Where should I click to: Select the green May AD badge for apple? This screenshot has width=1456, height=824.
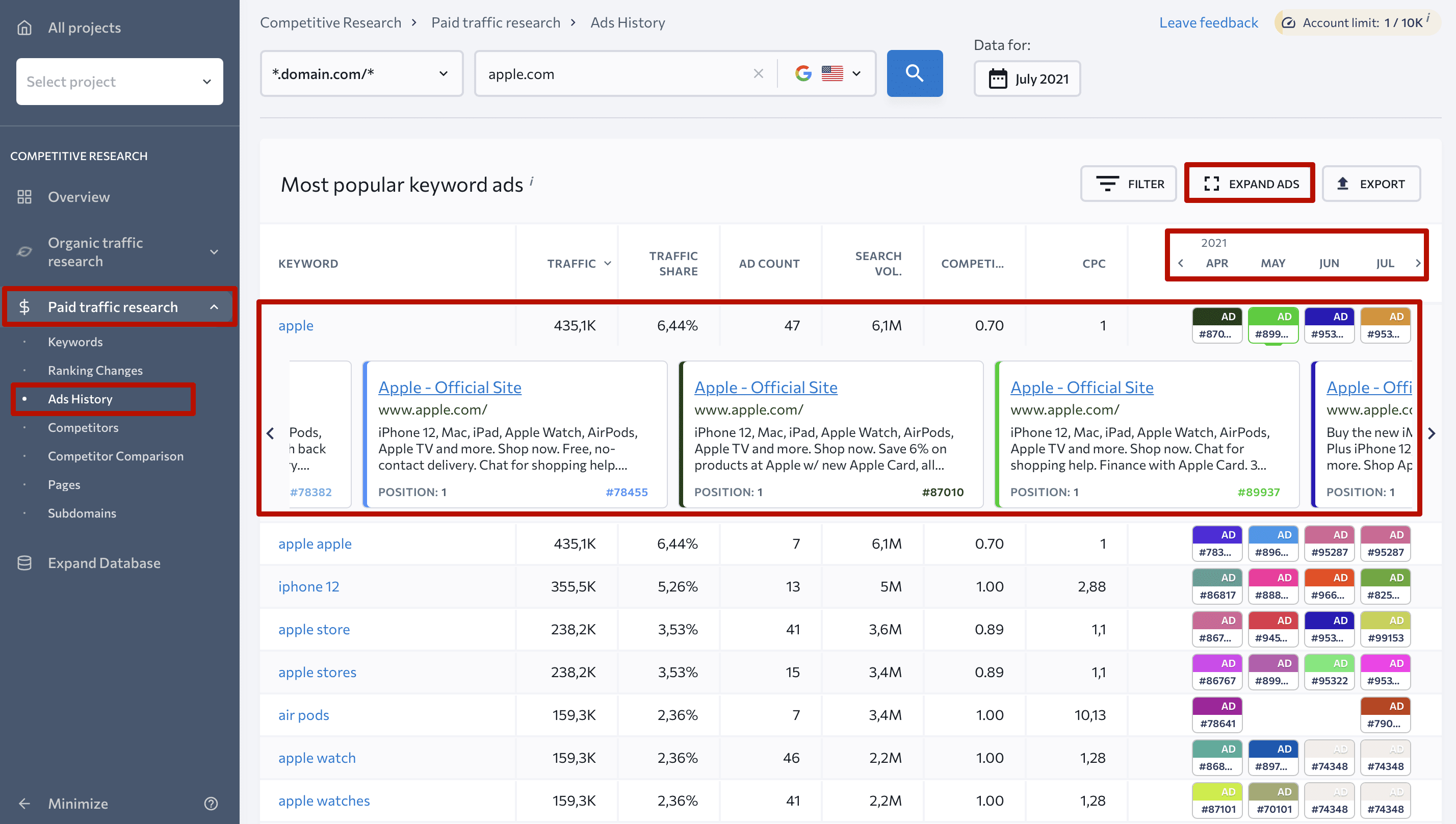pos(1273,325)
